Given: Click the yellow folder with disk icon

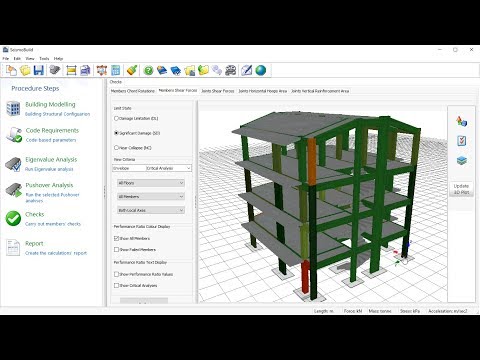Looking at the screenshot, I should click(x=189, y=70).
